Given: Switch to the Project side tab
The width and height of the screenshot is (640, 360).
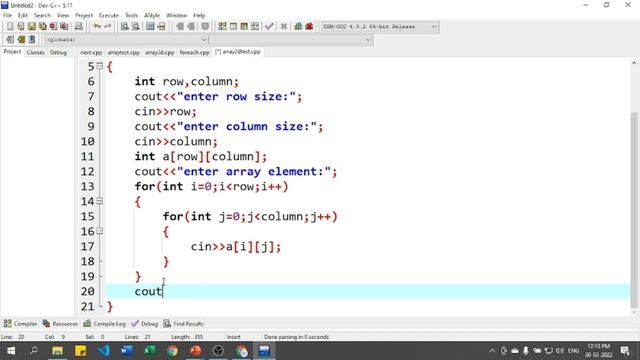Looking at the screenshot, I should pyautogui.click(x=12, y=52).
